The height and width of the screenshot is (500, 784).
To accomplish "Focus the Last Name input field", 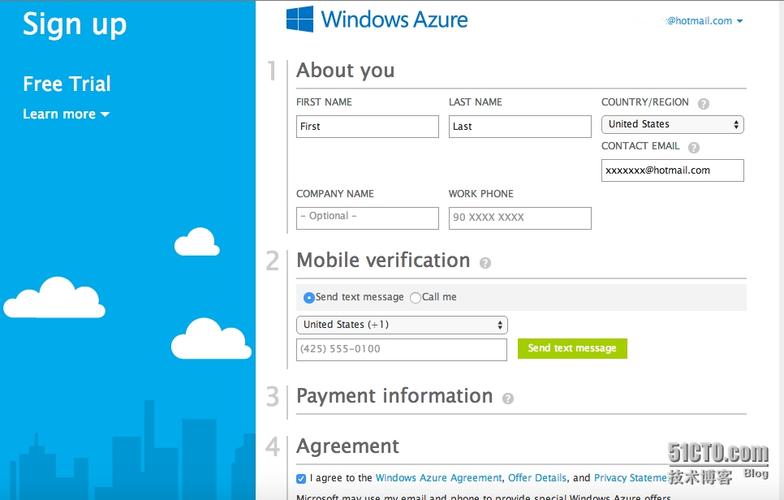I will [520, 126].
